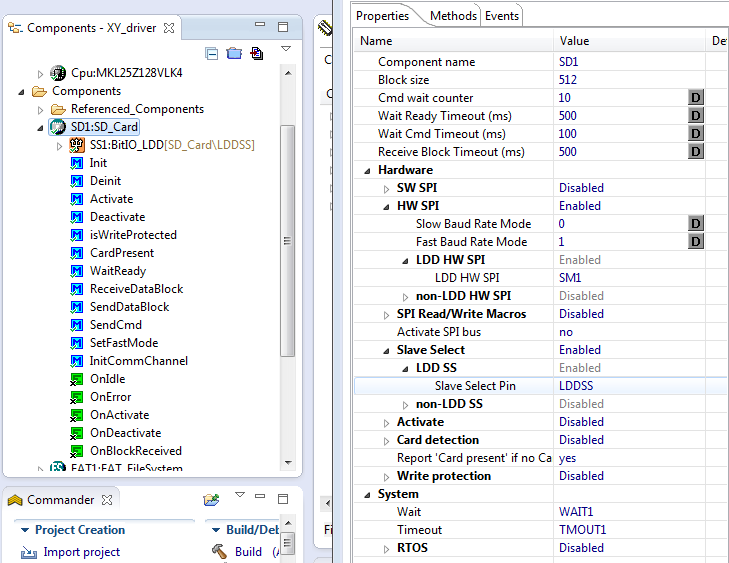Click the Deactivate method icon
This screenshot has height=563, width=729.
pyautogui.click(x=76, y=217)
